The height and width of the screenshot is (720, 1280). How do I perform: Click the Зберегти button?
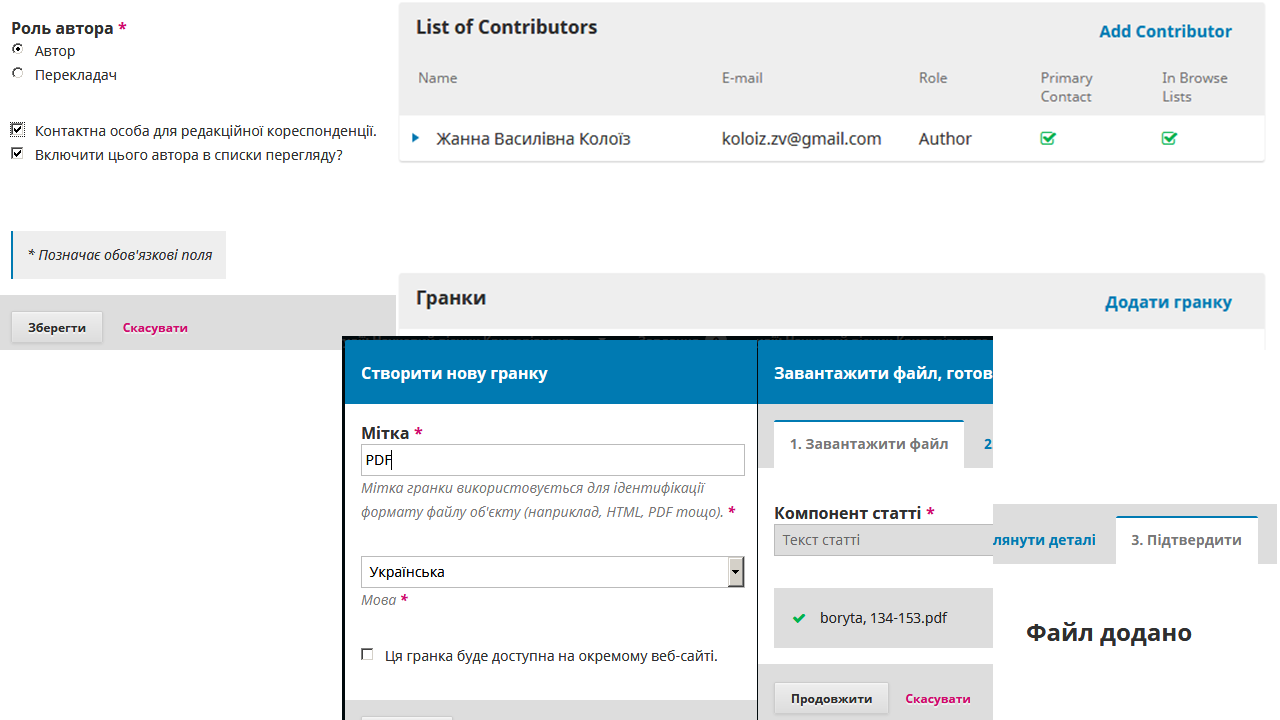coord(57,327)
